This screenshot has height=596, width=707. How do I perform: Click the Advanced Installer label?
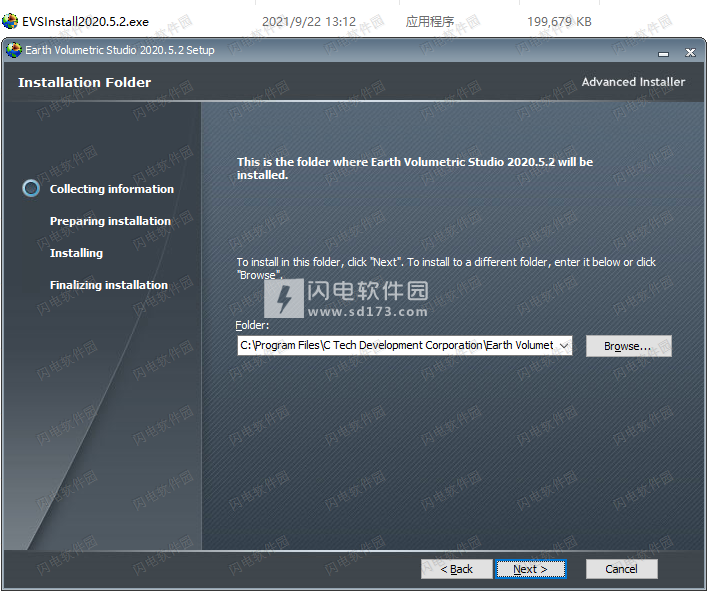[x=633, y=82]
